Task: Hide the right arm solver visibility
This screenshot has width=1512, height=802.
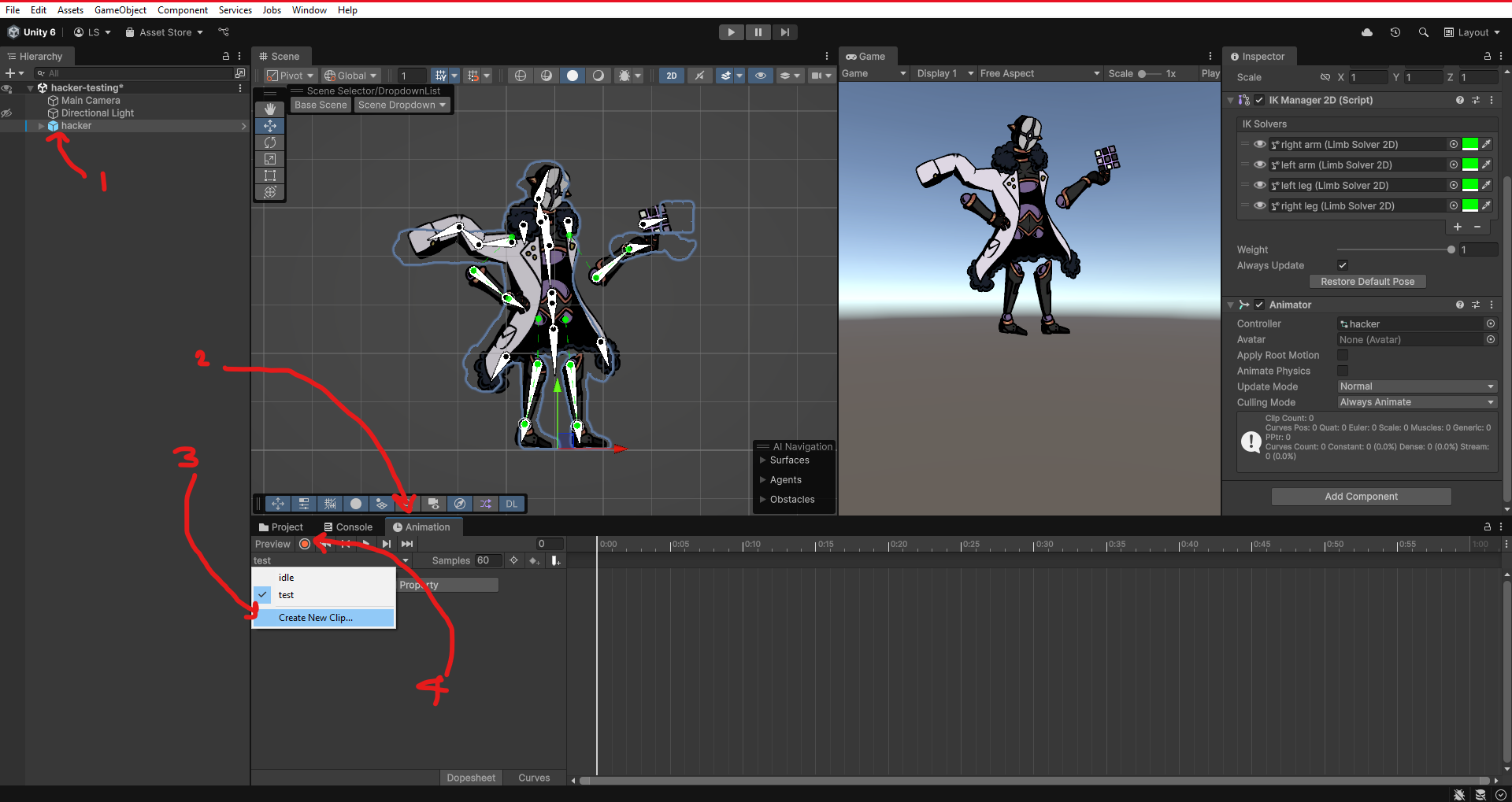Action: (x=1259, y=145)
